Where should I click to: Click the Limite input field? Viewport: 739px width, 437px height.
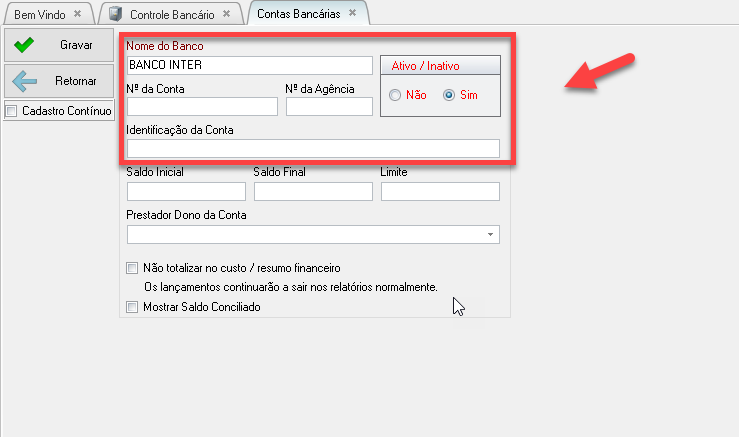439,191
